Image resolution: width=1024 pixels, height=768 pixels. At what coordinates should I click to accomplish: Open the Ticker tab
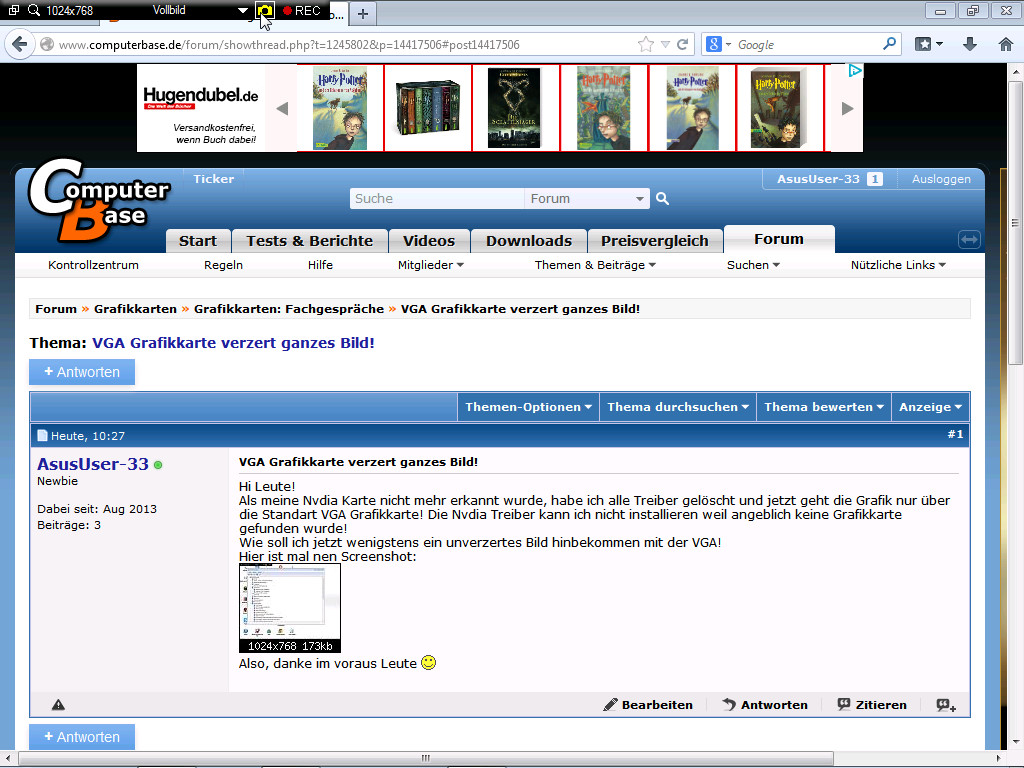[x=214, y=179]
